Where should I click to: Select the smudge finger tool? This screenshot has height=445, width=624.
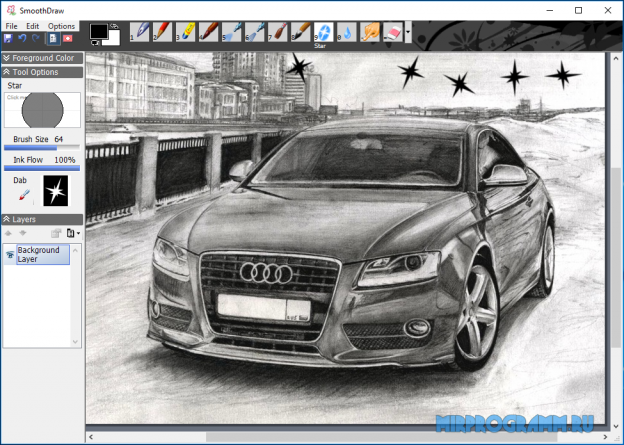[370, 32]
